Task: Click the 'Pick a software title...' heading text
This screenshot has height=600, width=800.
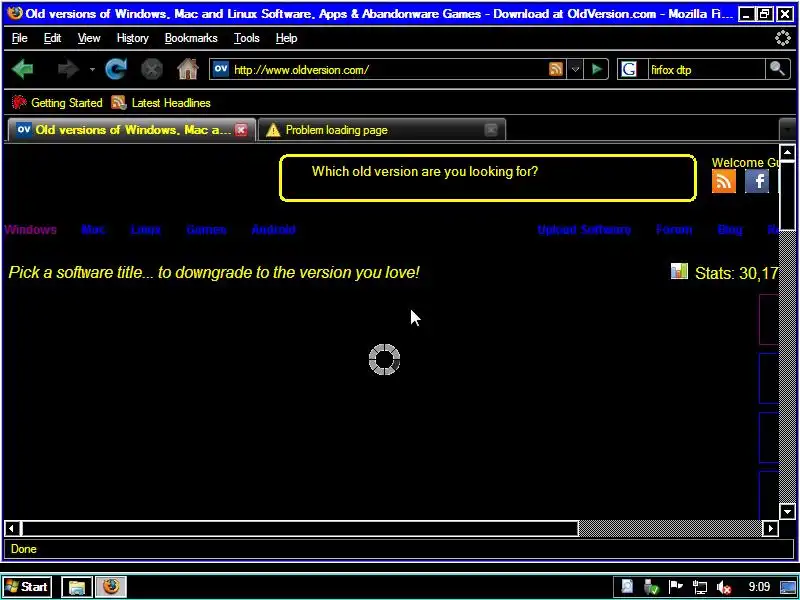Action: point(214,272)
